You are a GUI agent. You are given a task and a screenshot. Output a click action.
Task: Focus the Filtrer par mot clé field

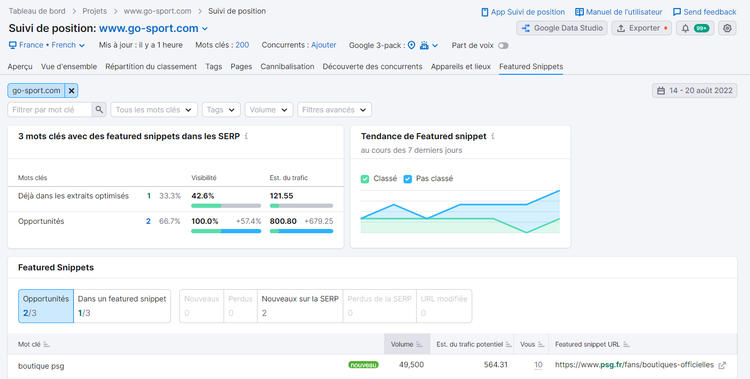point(50,110)
